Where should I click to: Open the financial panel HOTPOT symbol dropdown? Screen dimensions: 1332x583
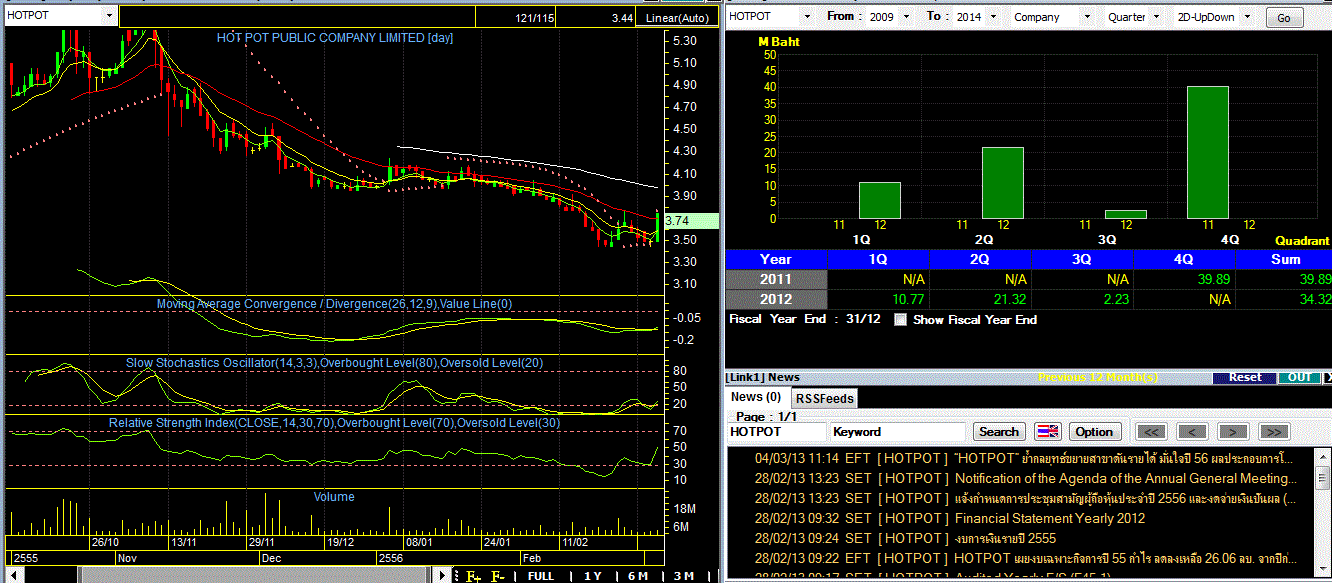(805, 17)
